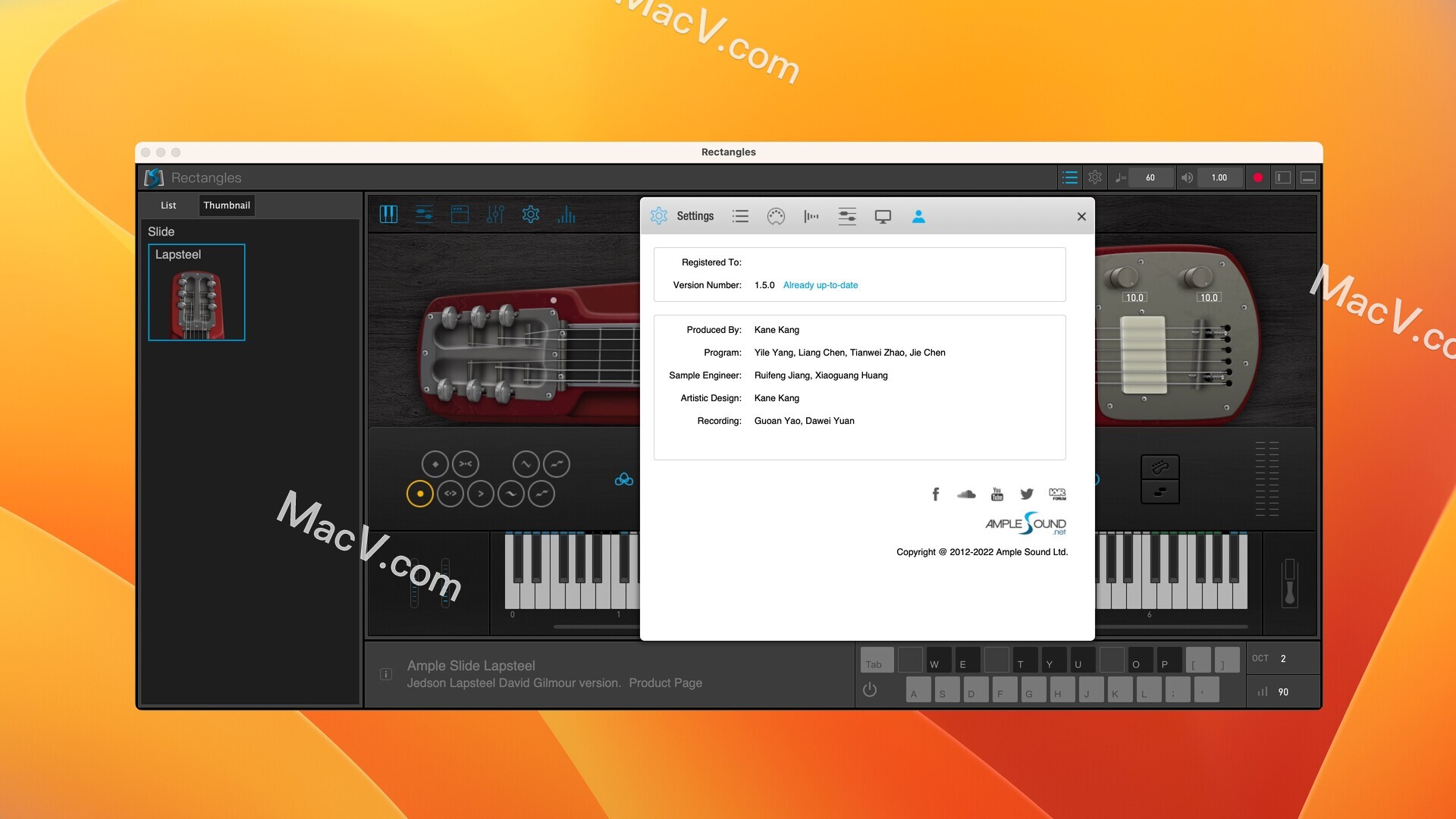Viewport: 1456px width, 819px height.
Task: Click the P key on virtual keyboard
Action: 1169,660
